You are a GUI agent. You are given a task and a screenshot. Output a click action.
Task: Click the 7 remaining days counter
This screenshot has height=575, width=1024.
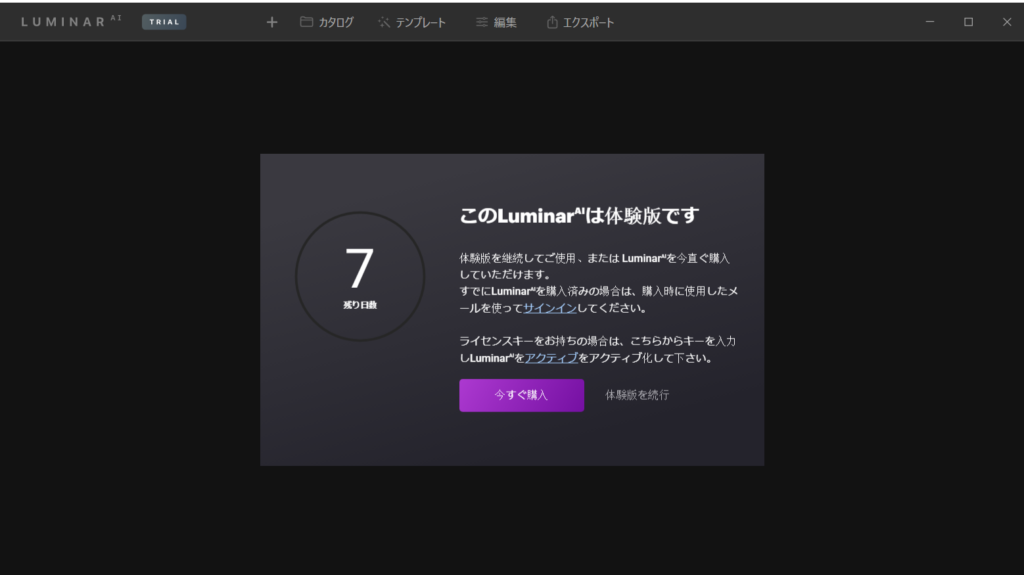360,276
